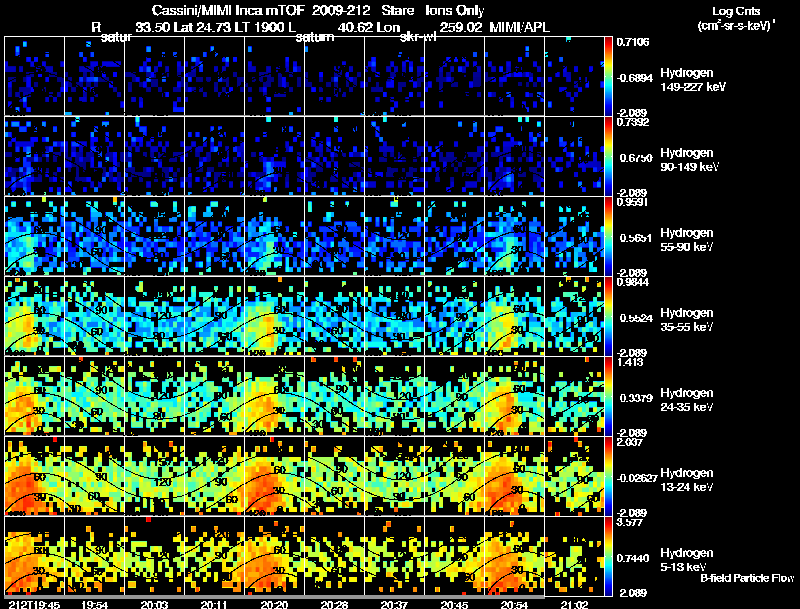
Task: Open the Hydrogen 35-55 keV panel at 20:37
Action: coord(394,316)
